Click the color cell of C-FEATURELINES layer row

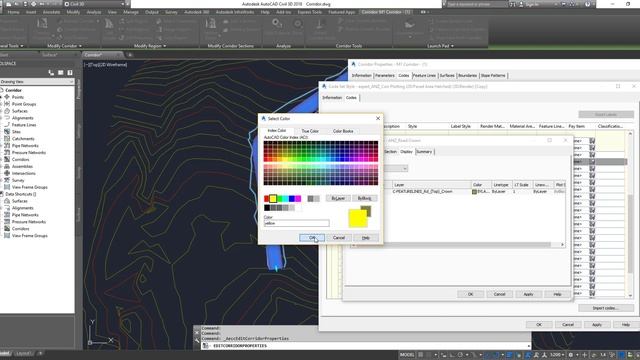(481, 191)
